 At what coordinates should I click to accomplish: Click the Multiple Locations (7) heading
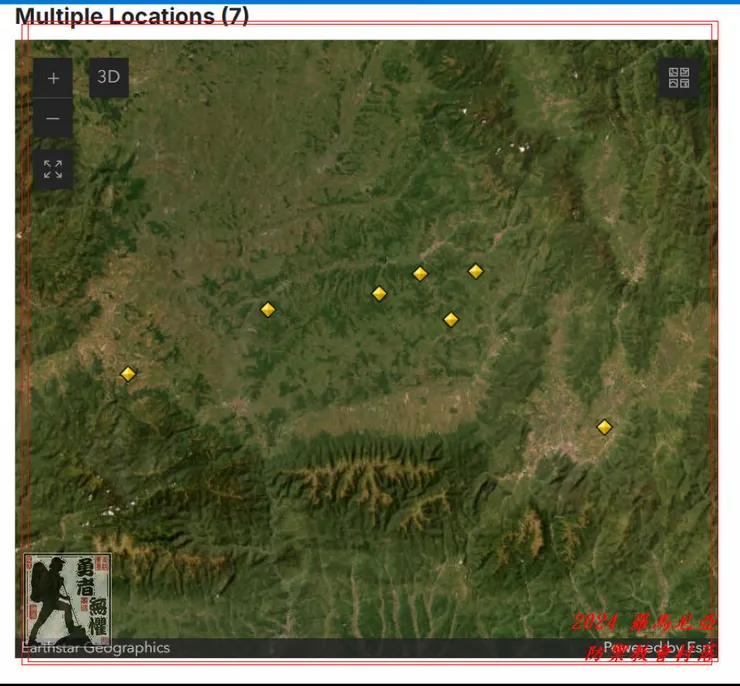pos(132,16)
